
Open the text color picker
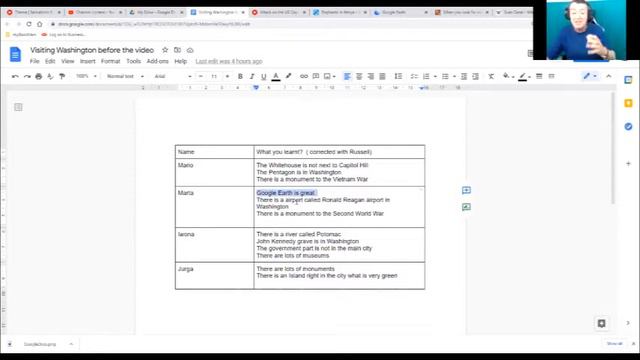point(276,76)
